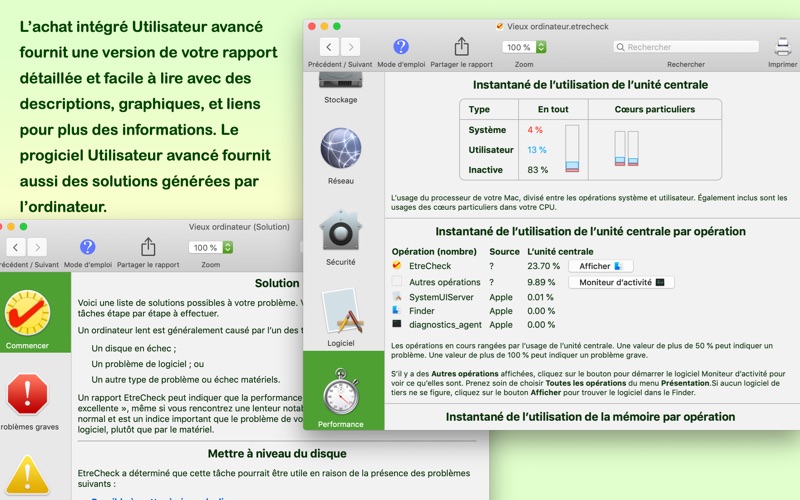800x500 pixels.
Task: Click the Source column header
Action: tap(504, 252)
